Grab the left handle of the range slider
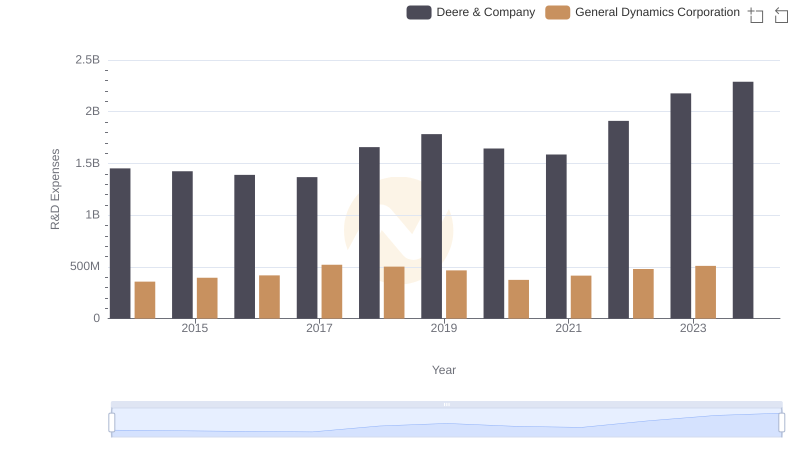 [x=112, y=423]
